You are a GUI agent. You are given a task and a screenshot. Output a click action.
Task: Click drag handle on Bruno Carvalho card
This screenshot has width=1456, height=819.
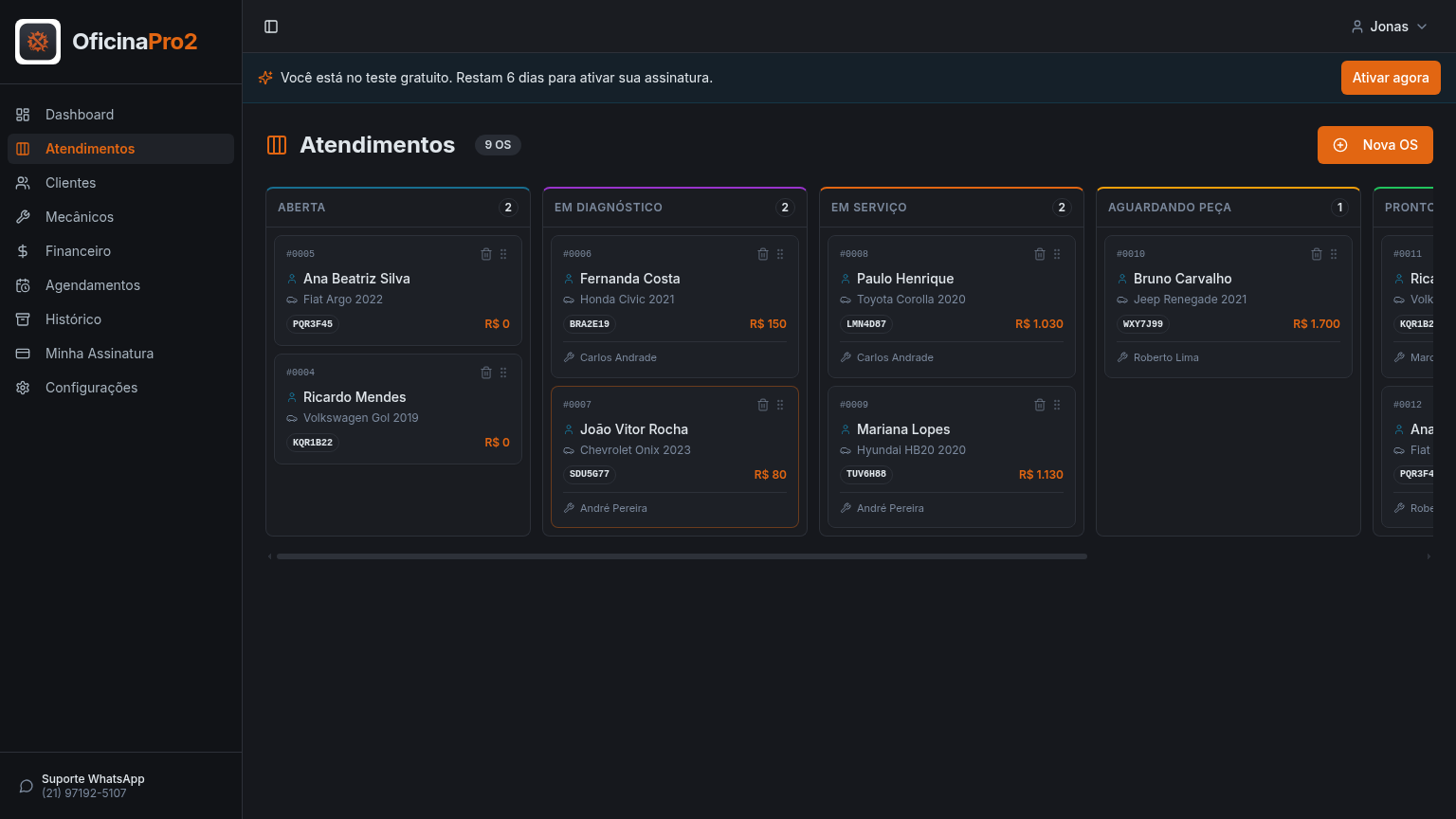coord(1334,254)
